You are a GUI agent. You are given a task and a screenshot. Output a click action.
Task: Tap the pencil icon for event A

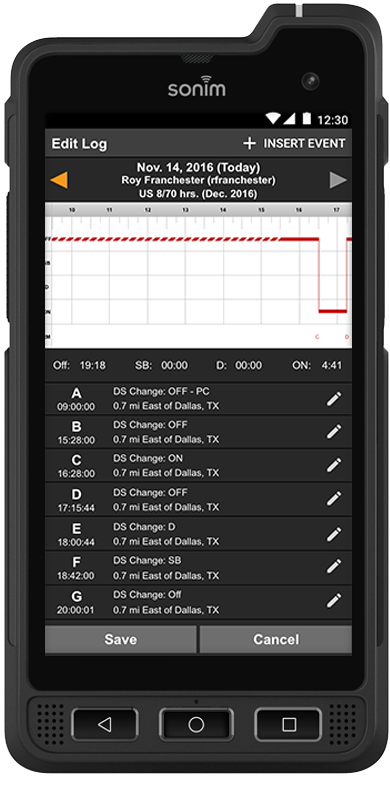334,399
